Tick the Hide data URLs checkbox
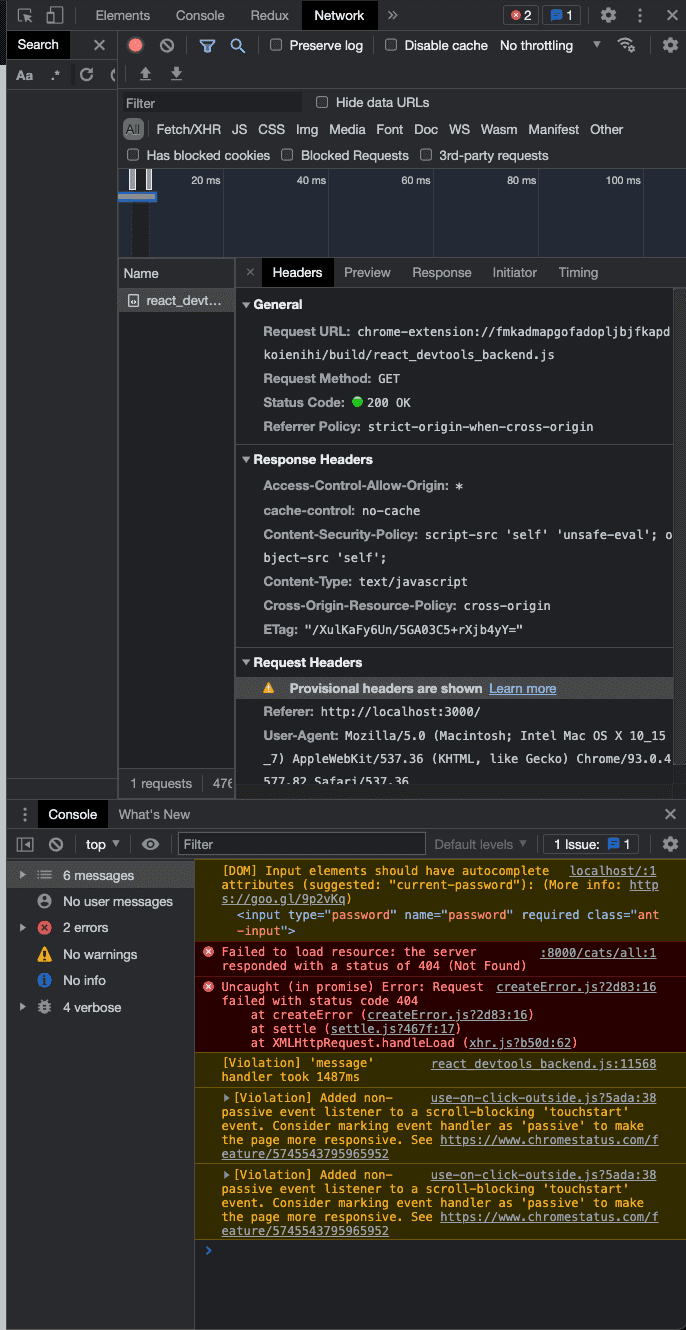 click(x=322, y=102)
